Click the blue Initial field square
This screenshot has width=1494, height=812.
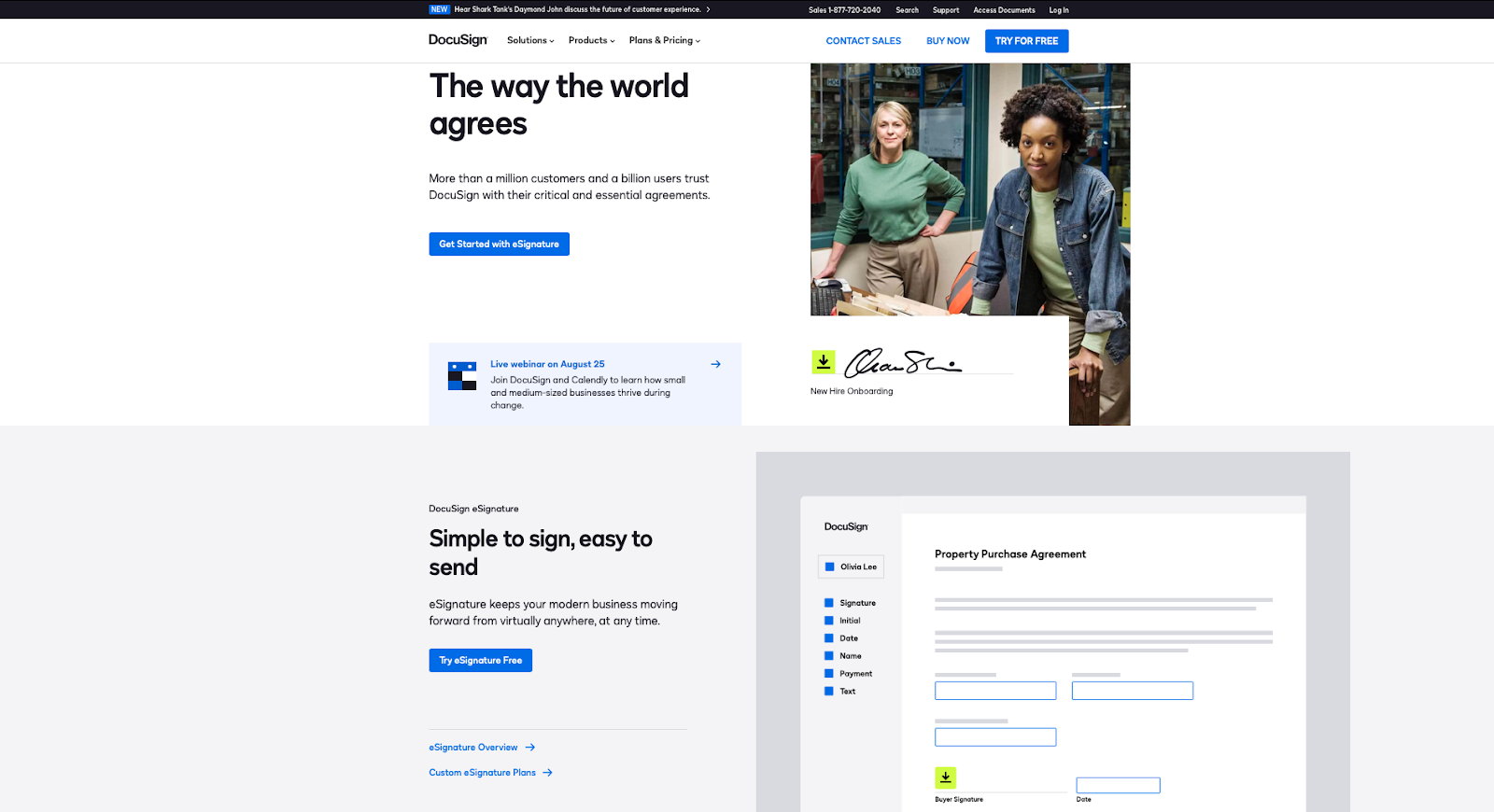pos(828,621)
